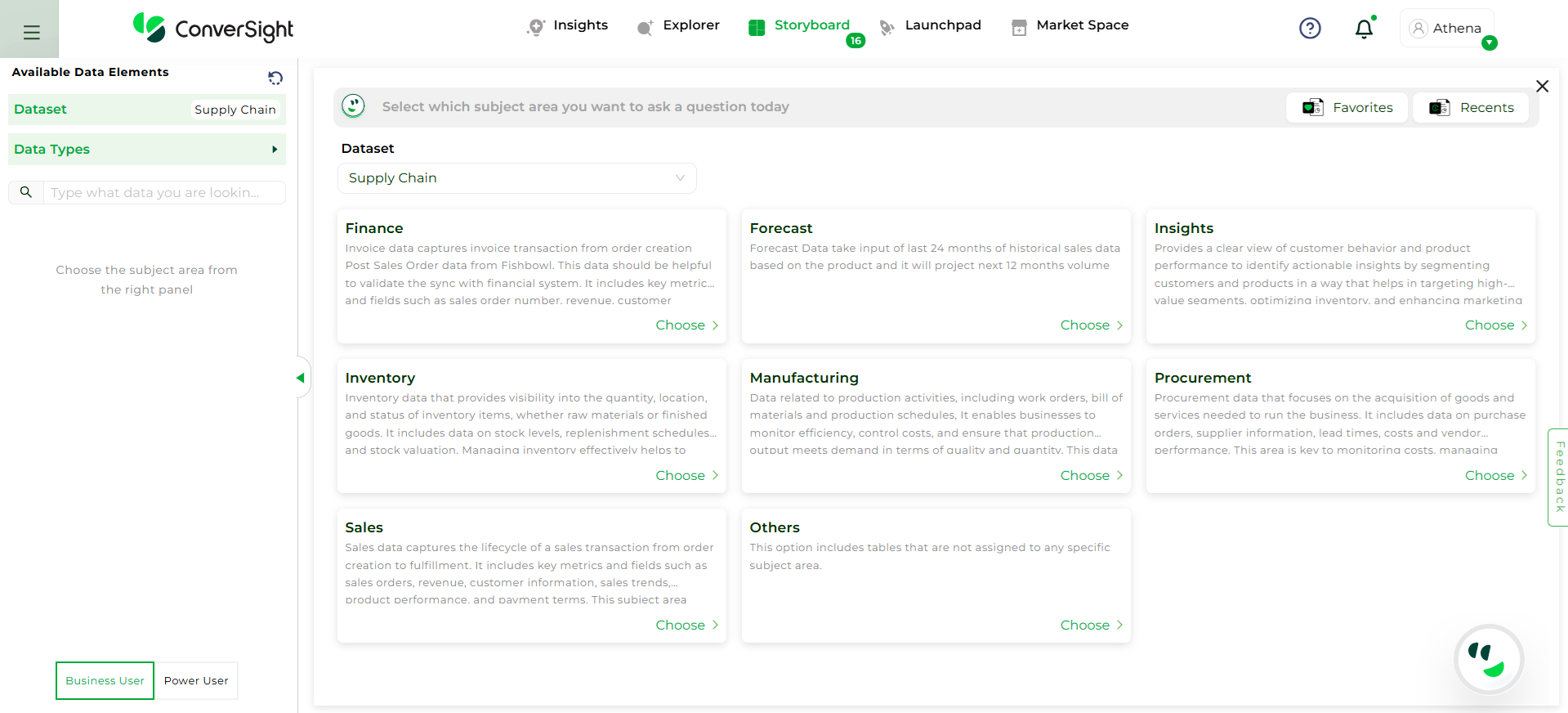This screenshot has width=1568, height=713.
Task: Switch to Power User mode
Action: (196, 680)
